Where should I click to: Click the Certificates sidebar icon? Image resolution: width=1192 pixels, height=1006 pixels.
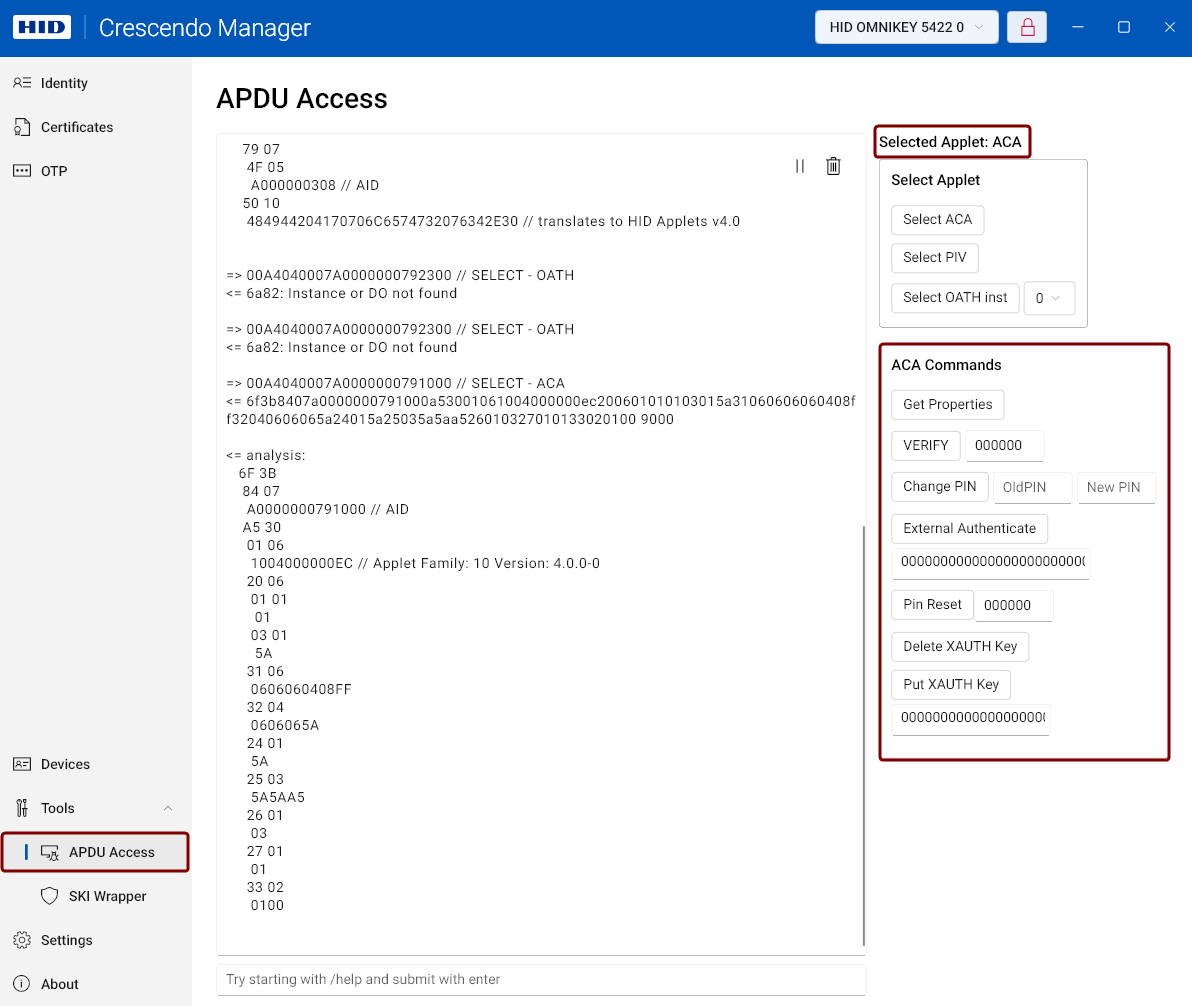click(22, 127)
